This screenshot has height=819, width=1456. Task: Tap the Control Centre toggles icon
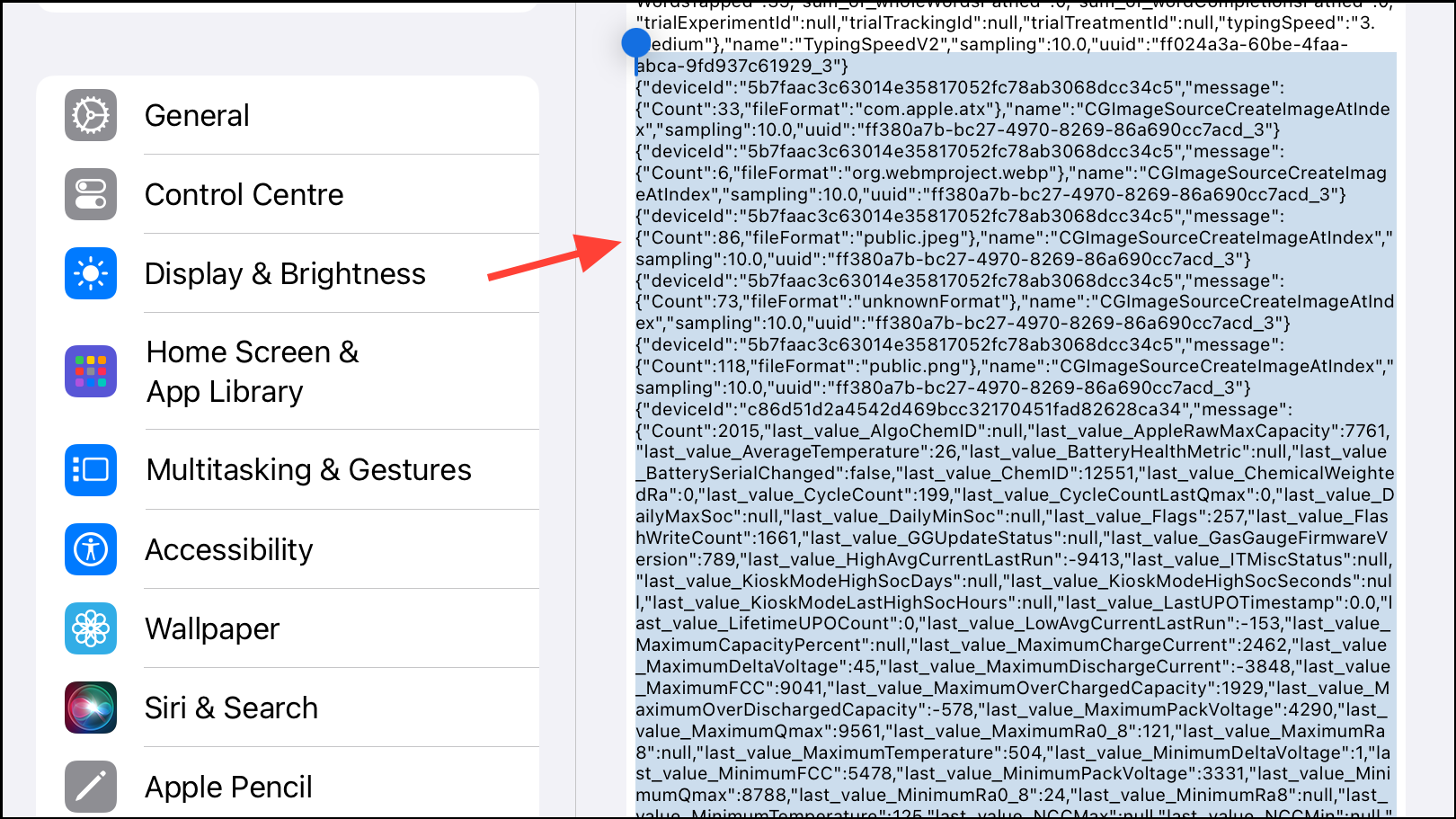pyautogui.click(x=91, y=194)
